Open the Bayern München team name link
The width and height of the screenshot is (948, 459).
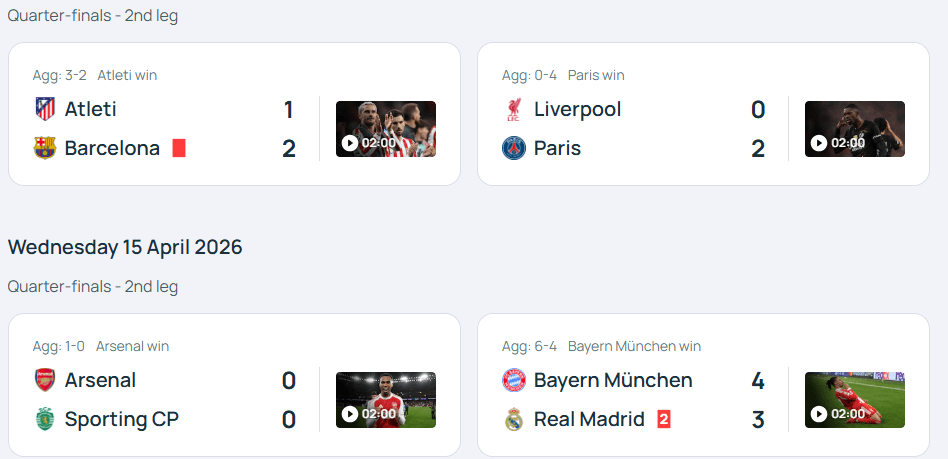coord(613,380)
